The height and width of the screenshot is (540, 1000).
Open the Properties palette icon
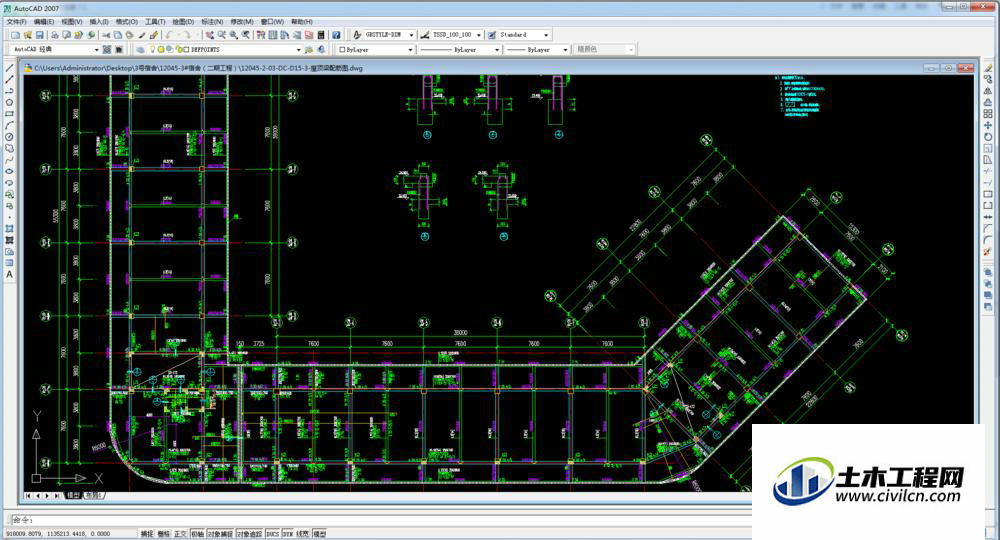pos(261,34)
